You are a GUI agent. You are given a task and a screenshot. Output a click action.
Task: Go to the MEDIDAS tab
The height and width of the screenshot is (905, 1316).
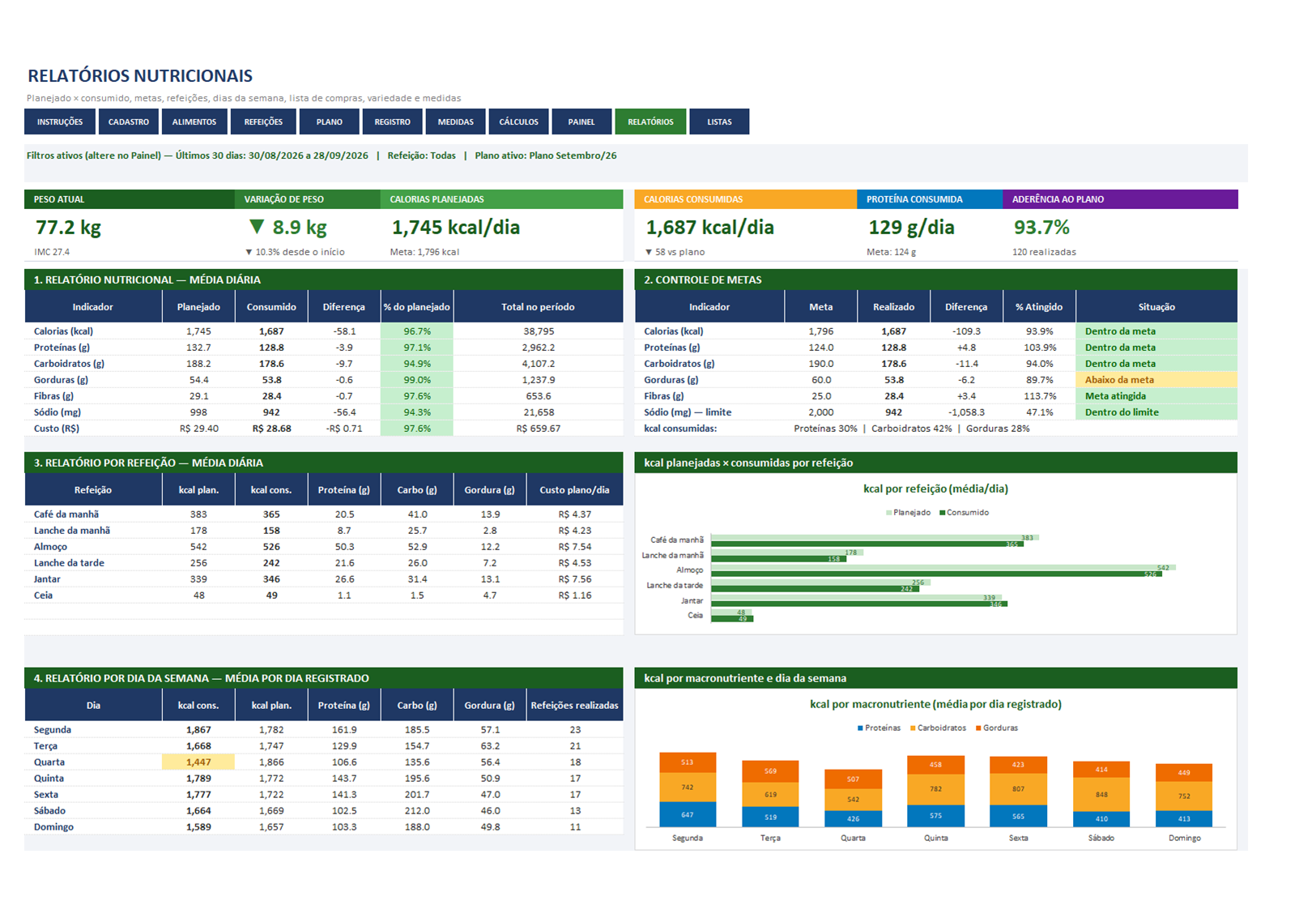[x=456, y=122]
